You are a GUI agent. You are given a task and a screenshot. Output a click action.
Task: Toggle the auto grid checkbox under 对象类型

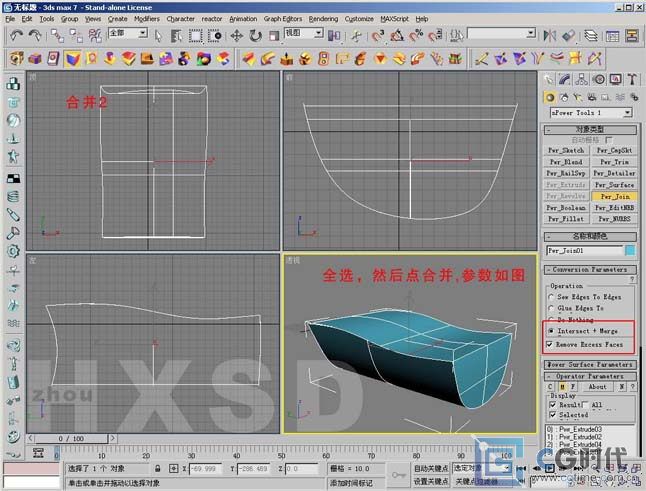[x=609, y=140]
